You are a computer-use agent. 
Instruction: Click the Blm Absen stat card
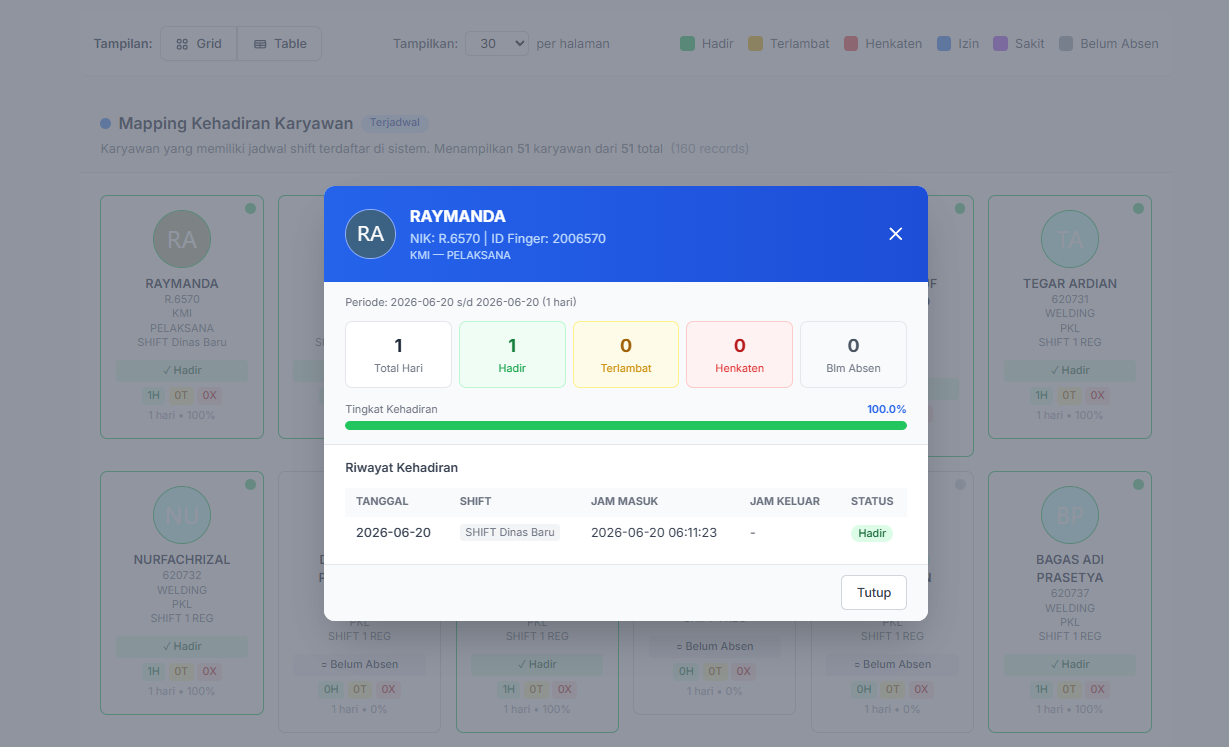853,354
